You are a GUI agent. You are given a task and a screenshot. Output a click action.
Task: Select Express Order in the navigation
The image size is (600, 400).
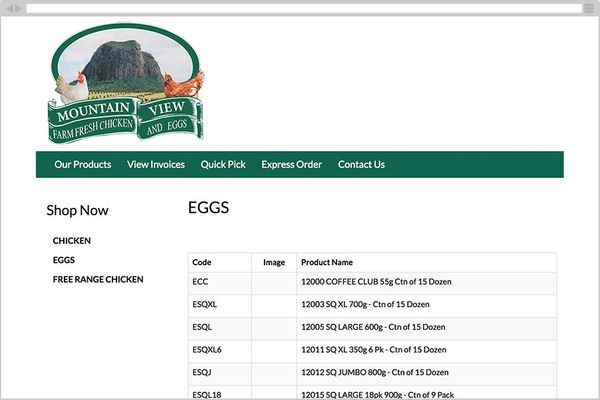(292, 165)
